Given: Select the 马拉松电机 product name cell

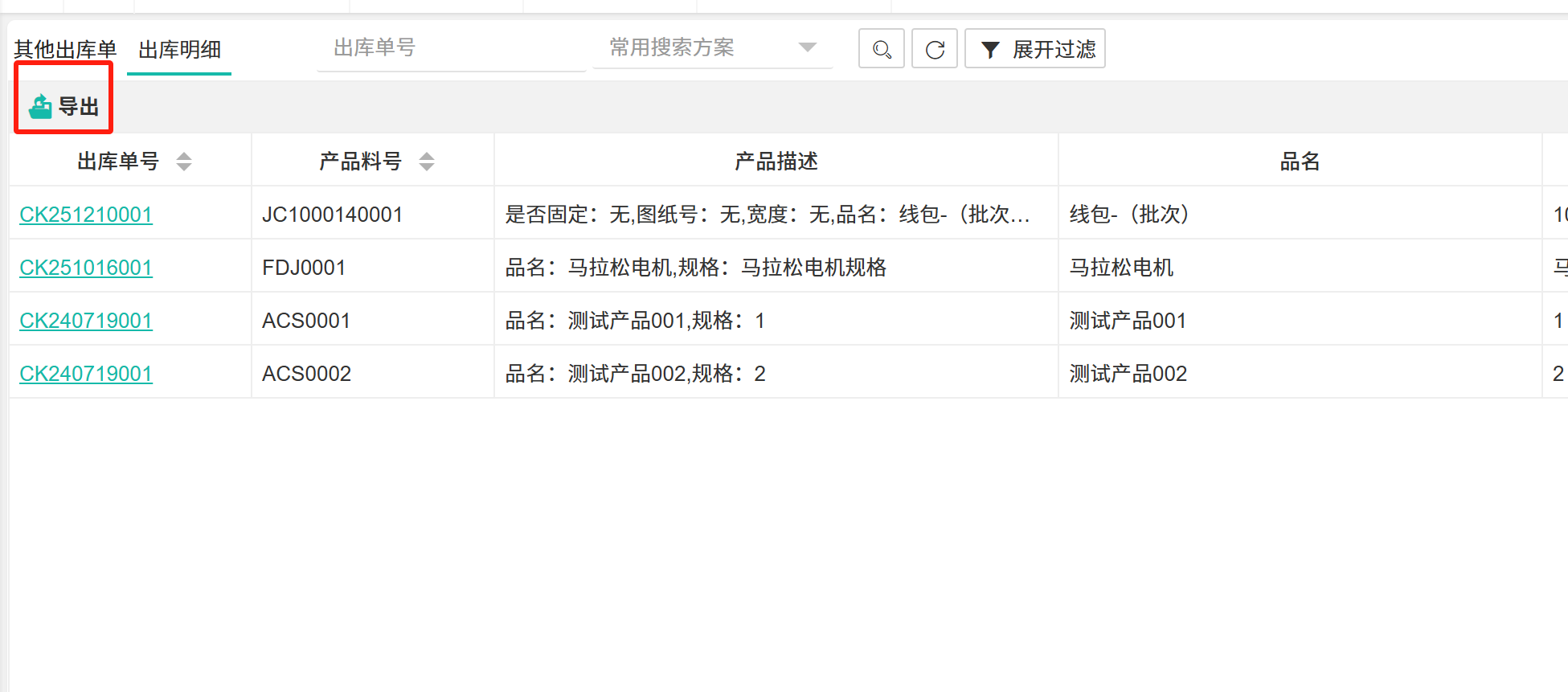Looking at the screenshot, I should coord(1121,268).
